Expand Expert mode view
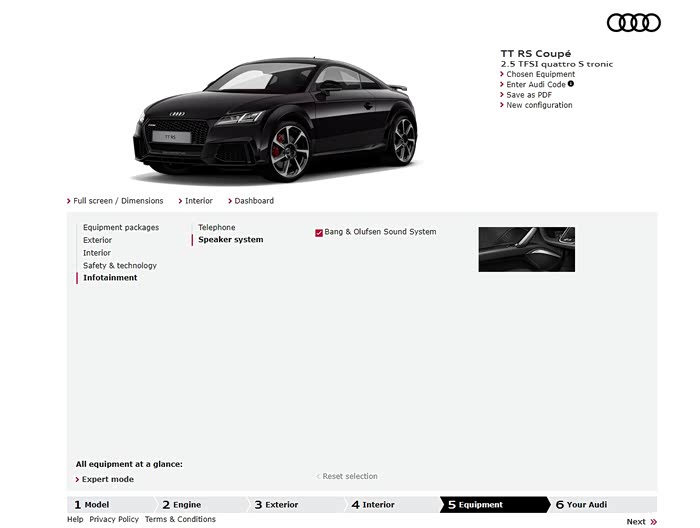700x528 pixels. (x=109, y=479)
